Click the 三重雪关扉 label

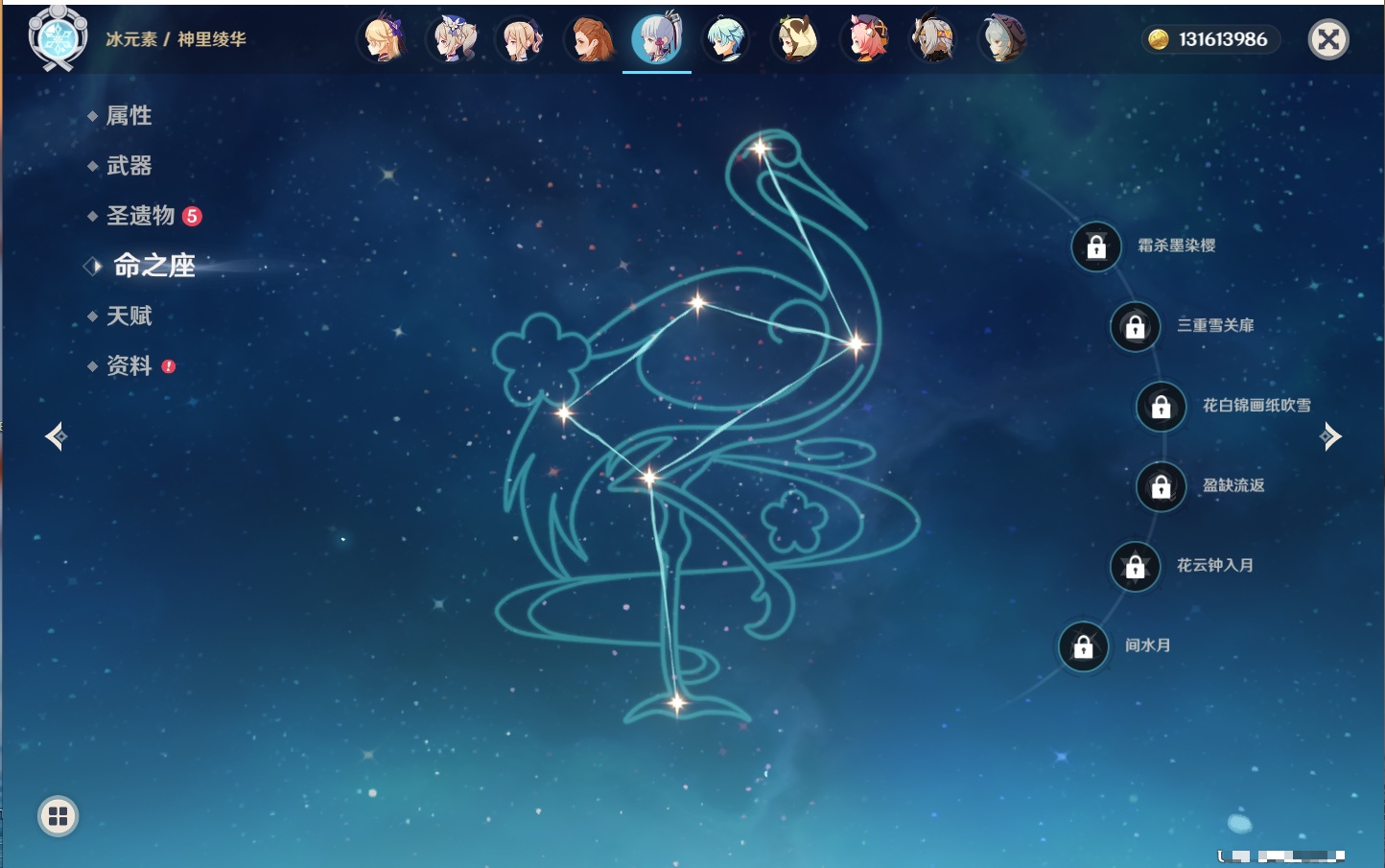coord(1216,325)
